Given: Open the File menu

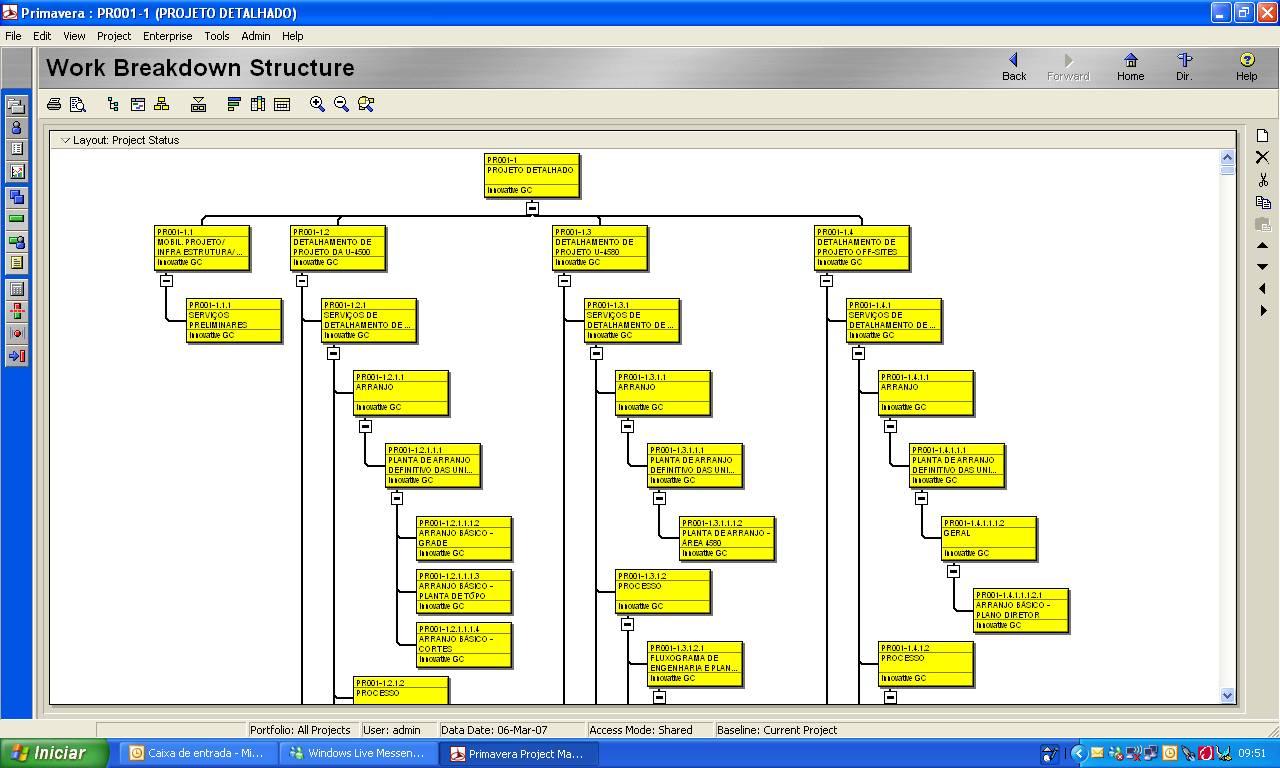Looking at the screenshot, I should pos(13,36).
